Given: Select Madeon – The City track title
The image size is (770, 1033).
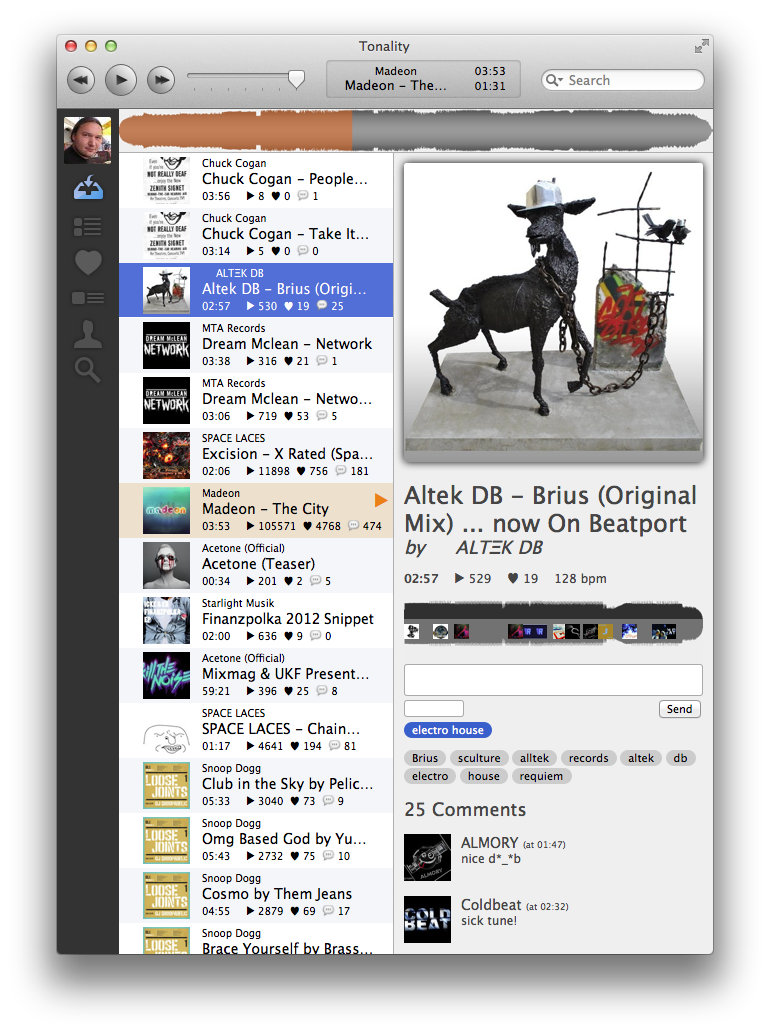Looking at the screenshot, I should (x=265, y=509).
